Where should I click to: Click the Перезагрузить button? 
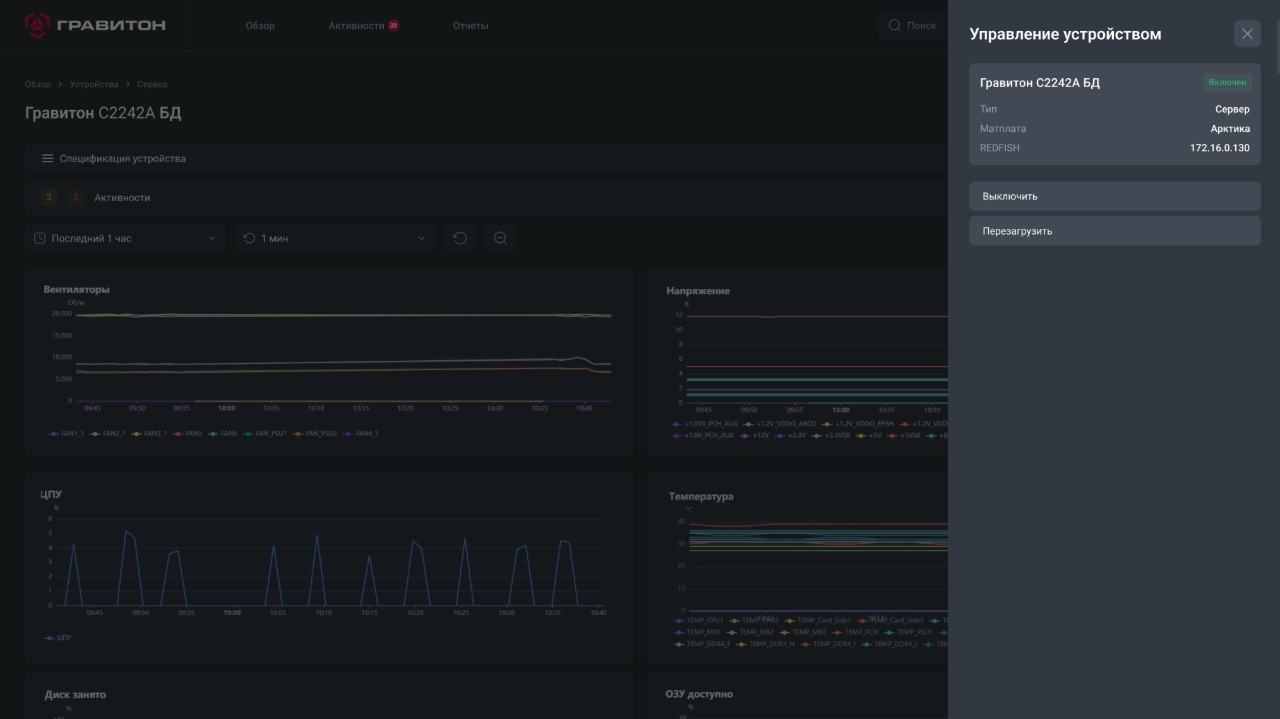[1114, 231]
